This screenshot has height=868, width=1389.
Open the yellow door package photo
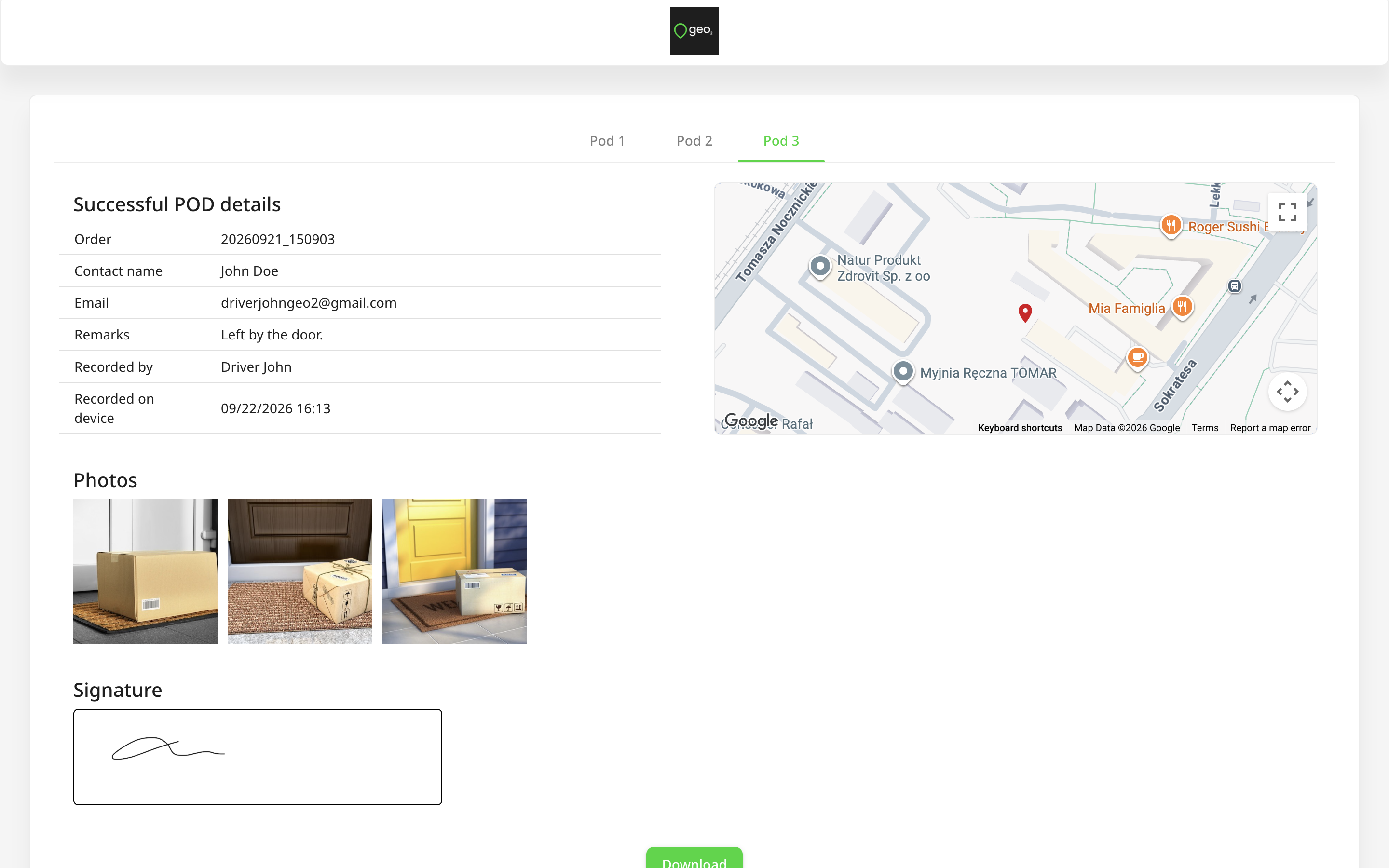point(454,571)
